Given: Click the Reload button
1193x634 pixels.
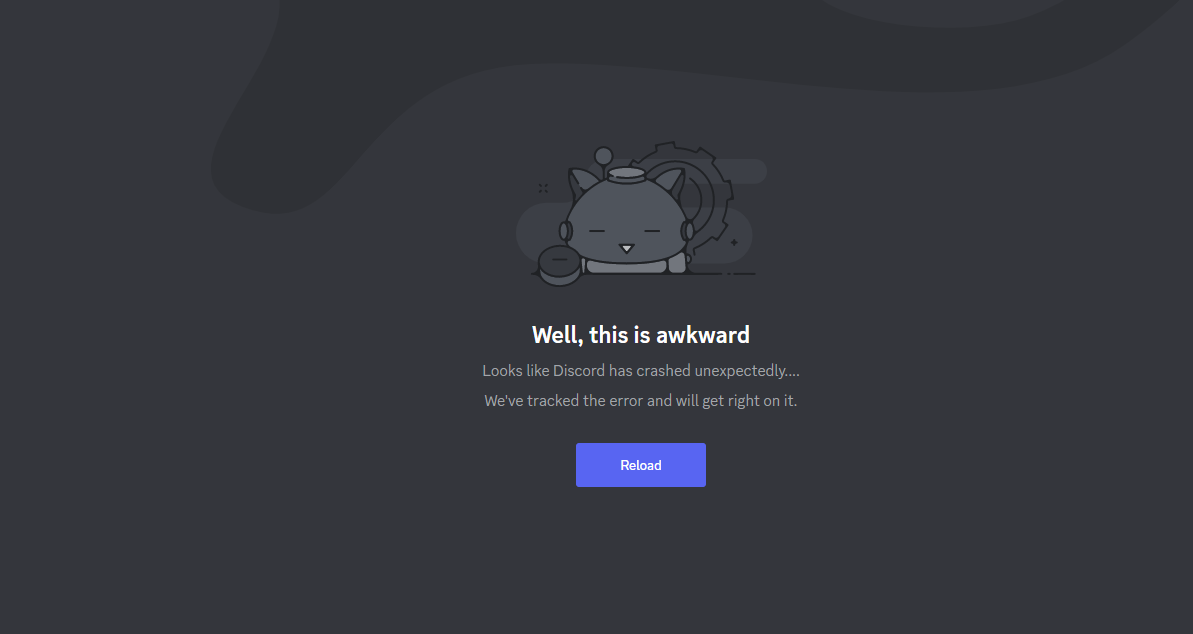Looking at the screenshot, I should tap(641, 465).
